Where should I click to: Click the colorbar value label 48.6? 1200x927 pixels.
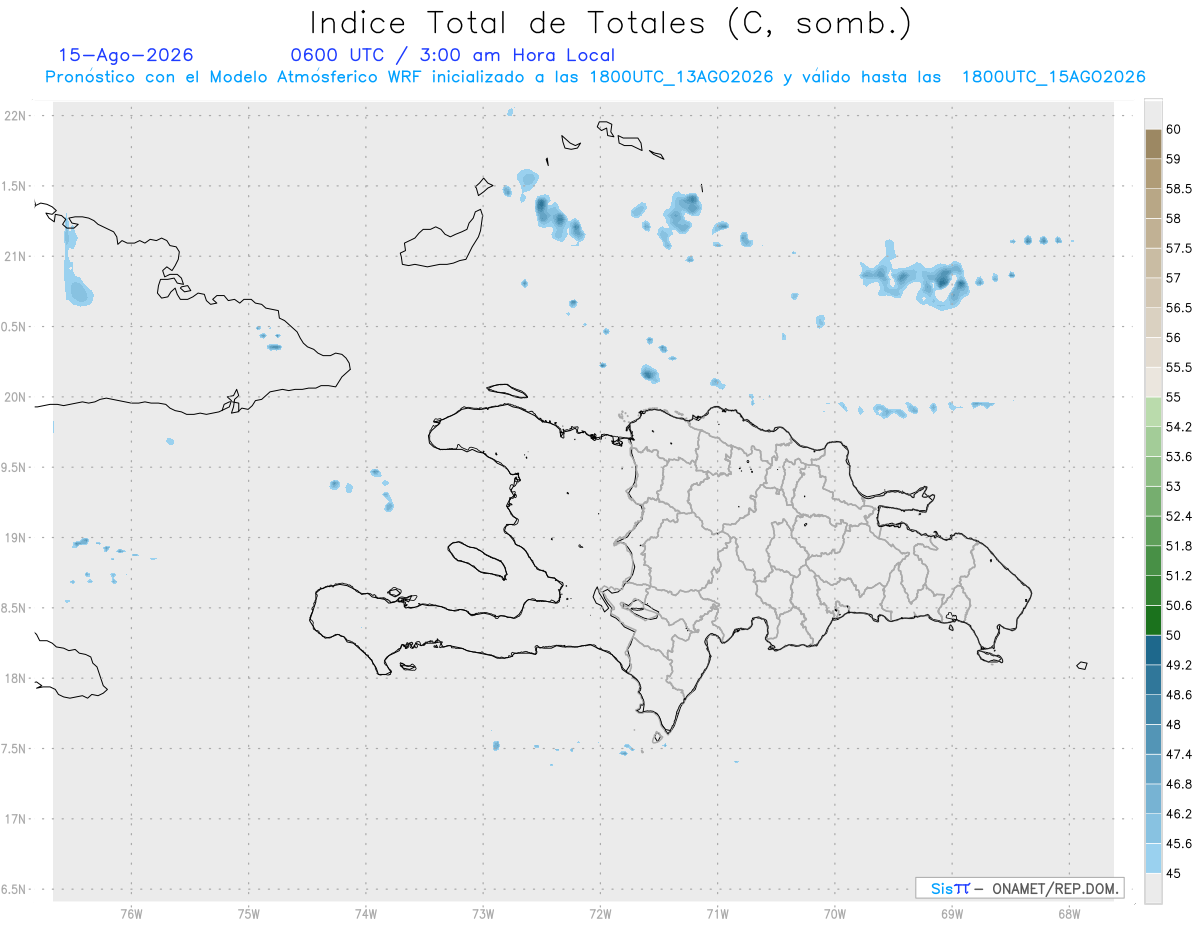[1178, 694]
